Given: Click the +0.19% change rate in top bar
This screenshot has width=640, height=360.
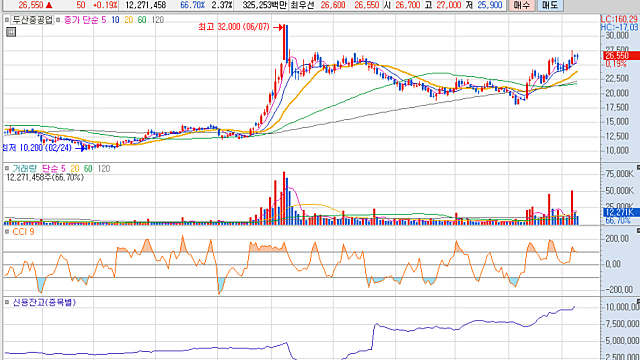Looking at the screenshot, I should point(105,5).
